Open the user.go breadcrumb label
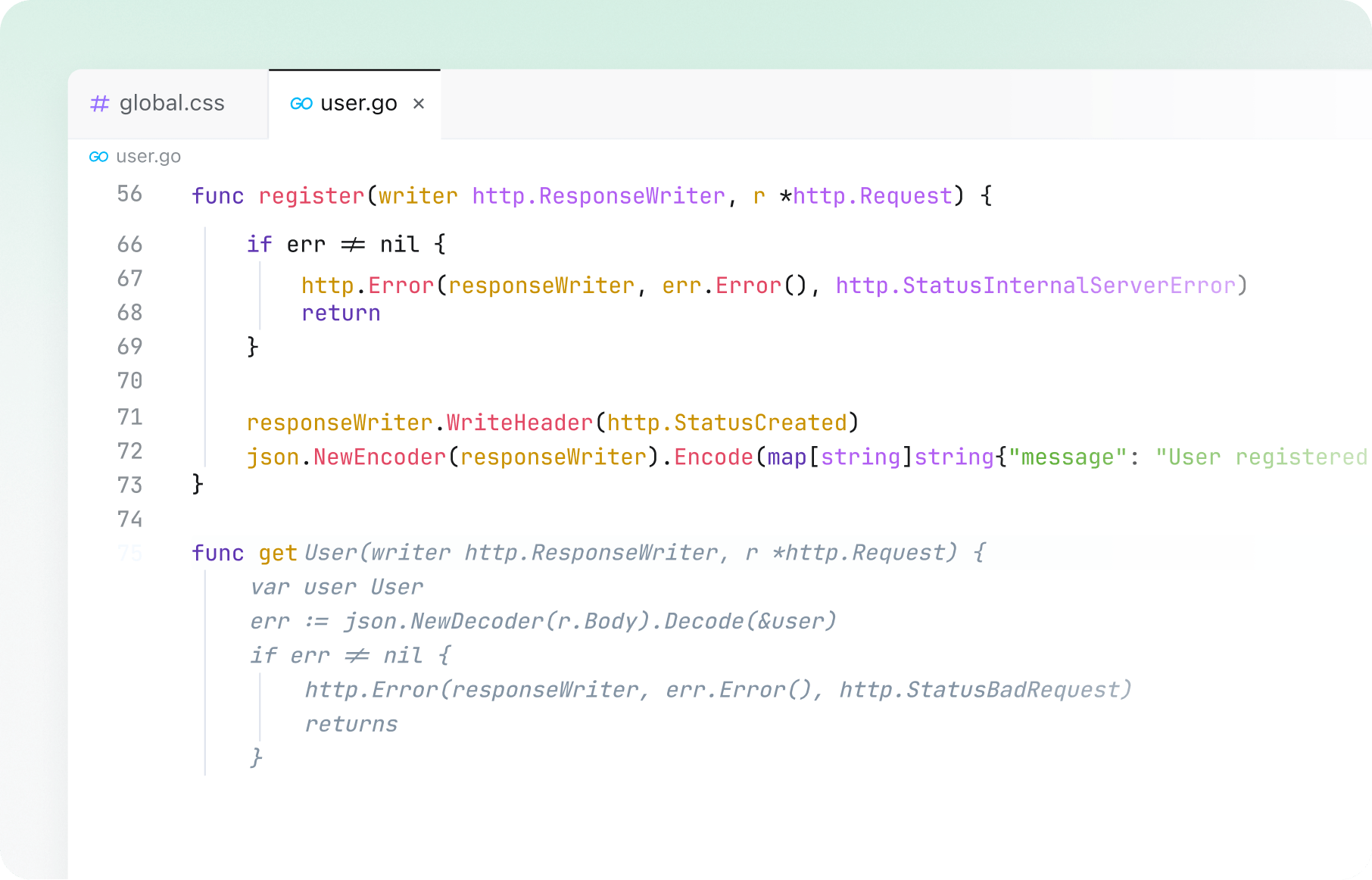Image resolution: width=1372 pixels, height=880 pixels. tap(148, 157)
